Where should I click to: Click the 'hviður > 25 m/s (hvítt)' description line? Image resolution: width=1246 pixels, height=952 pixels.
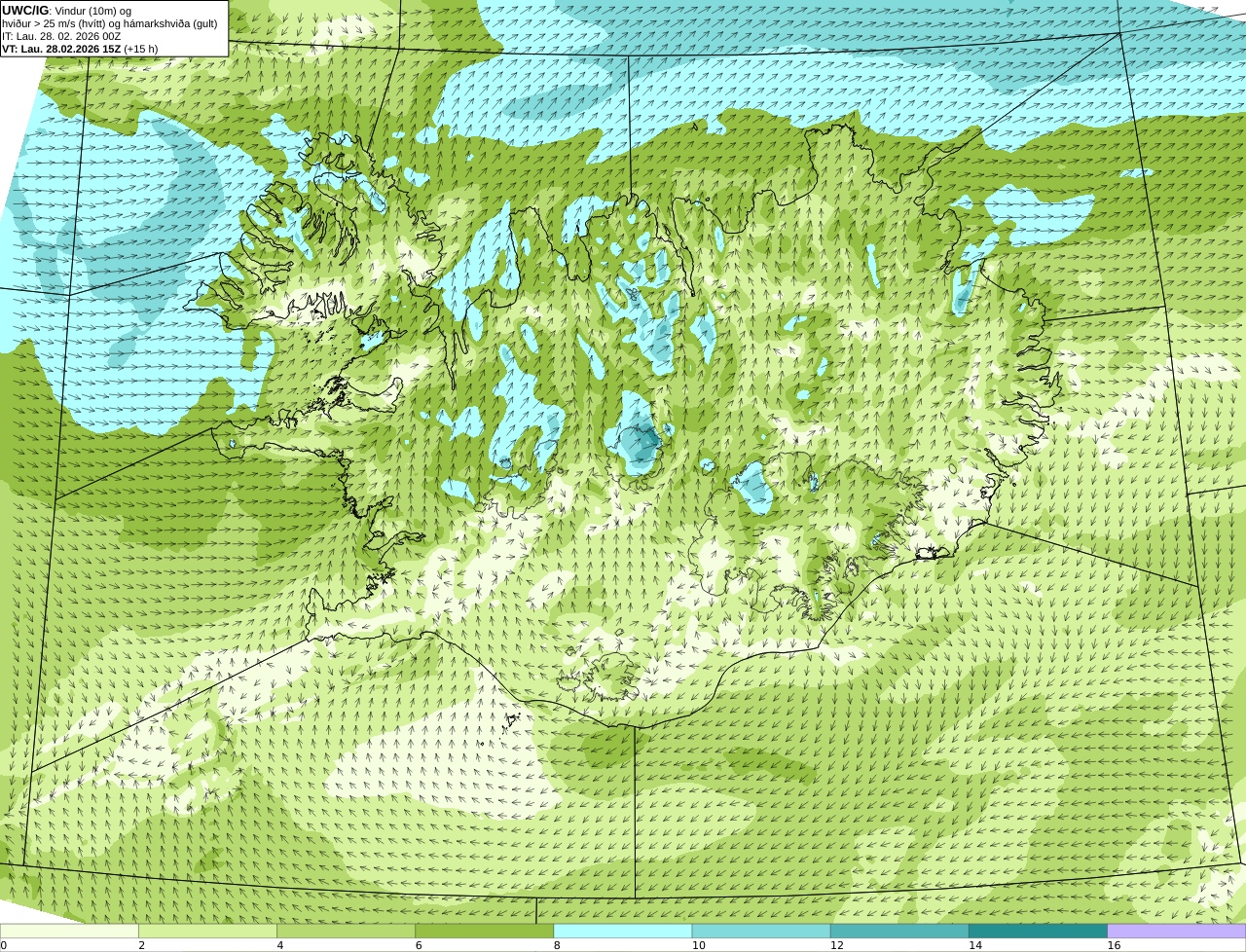click(x=110, y=23)
